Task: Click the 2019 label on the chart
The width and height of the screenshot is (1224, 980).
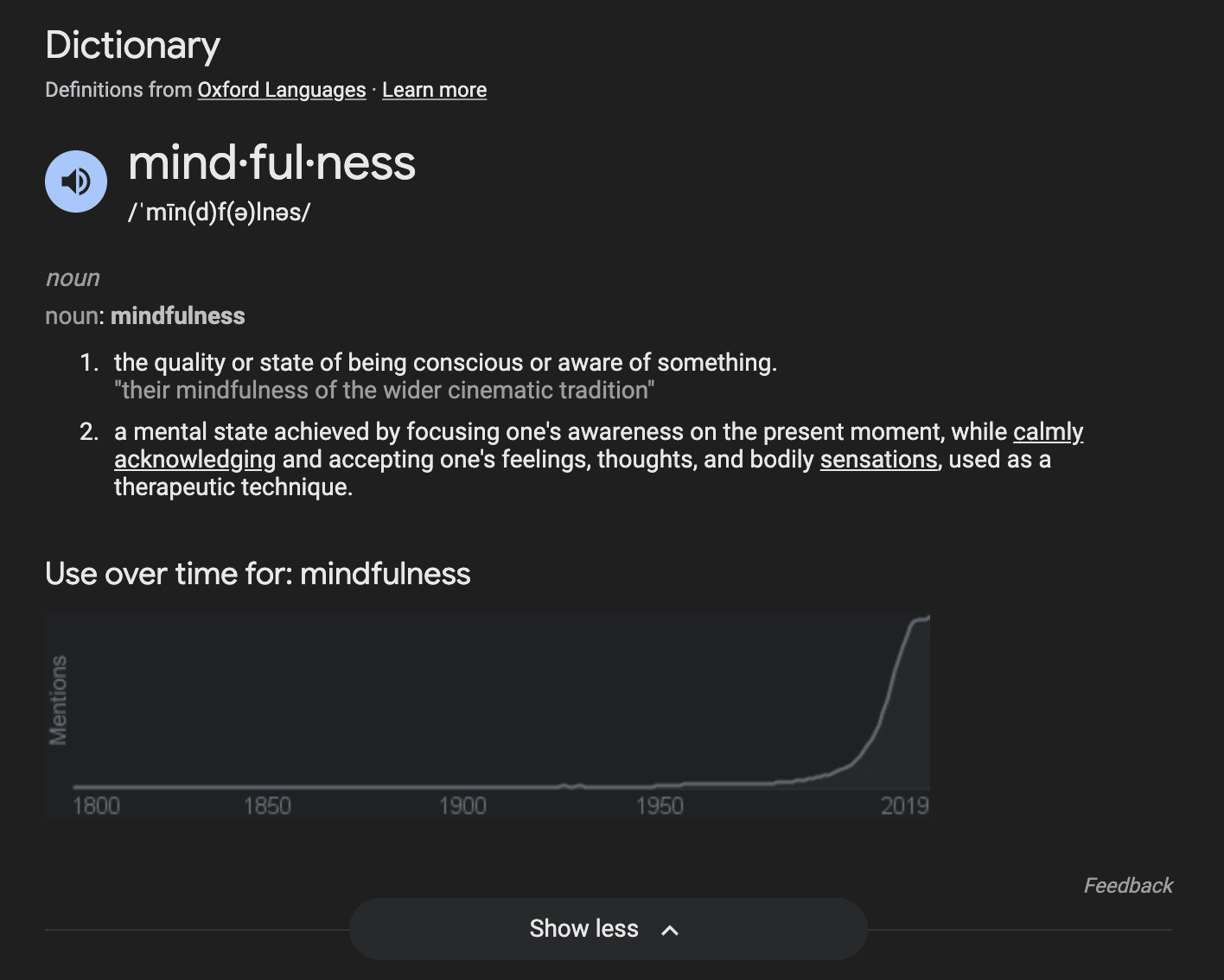Action: (904, 806)
